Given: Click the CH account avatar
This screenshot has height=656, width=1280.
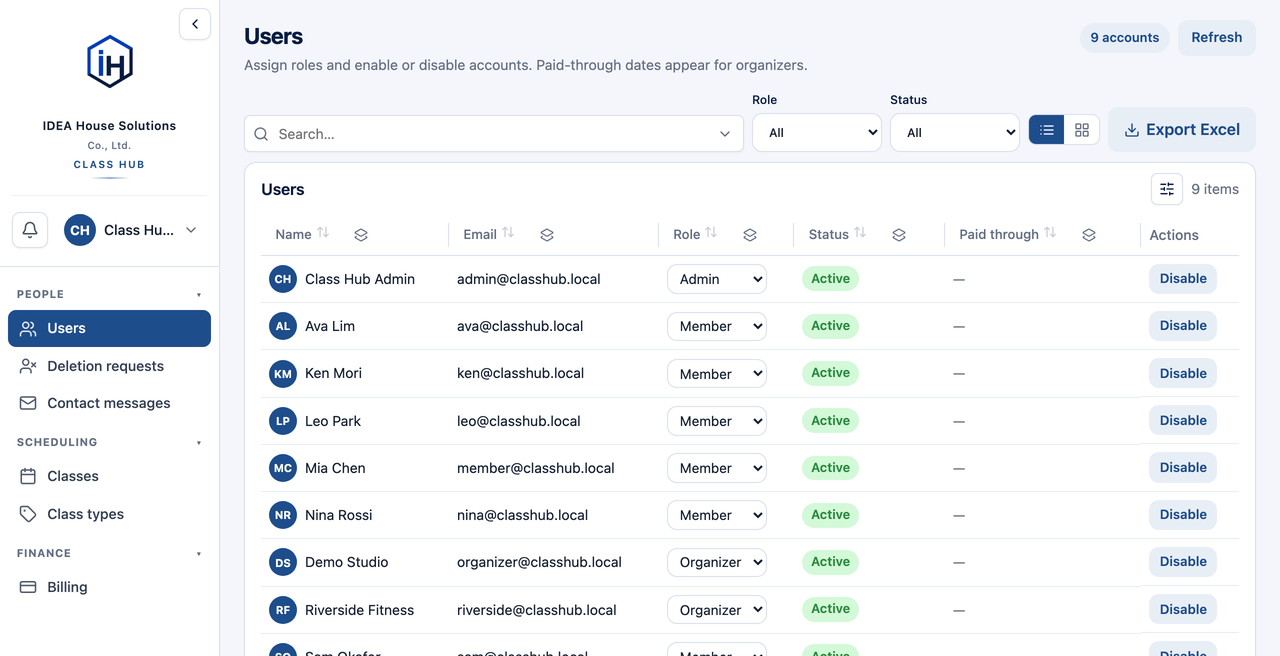Looking at the screenshot, I should tap(80, 230).
